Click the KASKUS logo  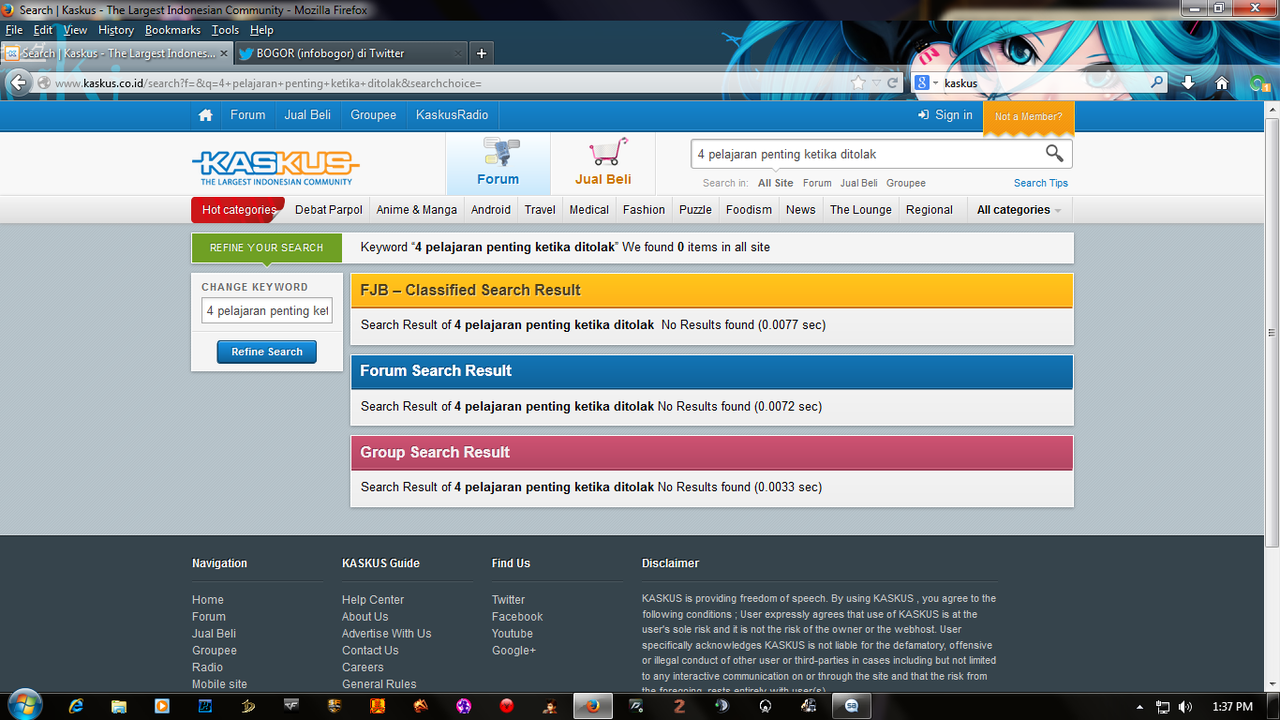click(276, 166)
